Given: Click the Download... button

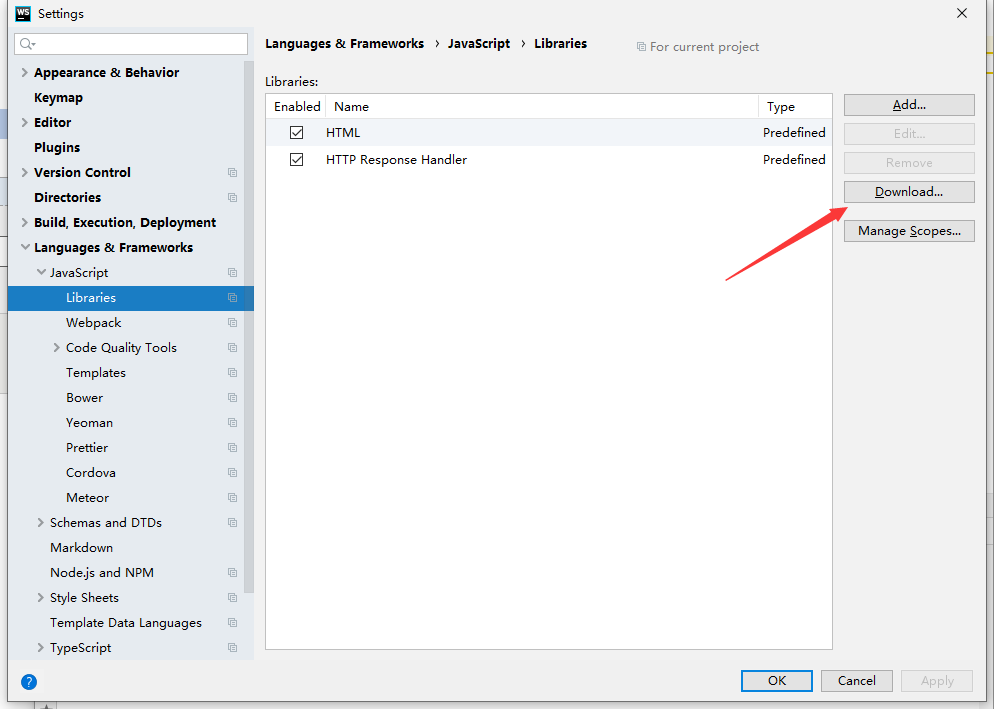Looking at the screenshot, I should coord(909,192).
